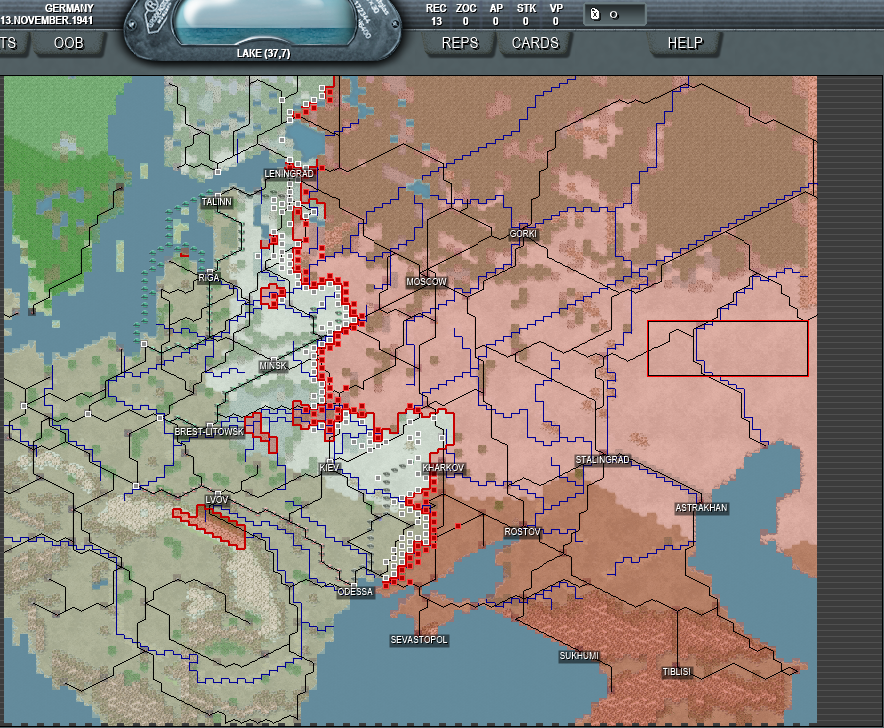Select Sevastopol on the map
This screenshot has width=884, height=728.
[419, 639]
